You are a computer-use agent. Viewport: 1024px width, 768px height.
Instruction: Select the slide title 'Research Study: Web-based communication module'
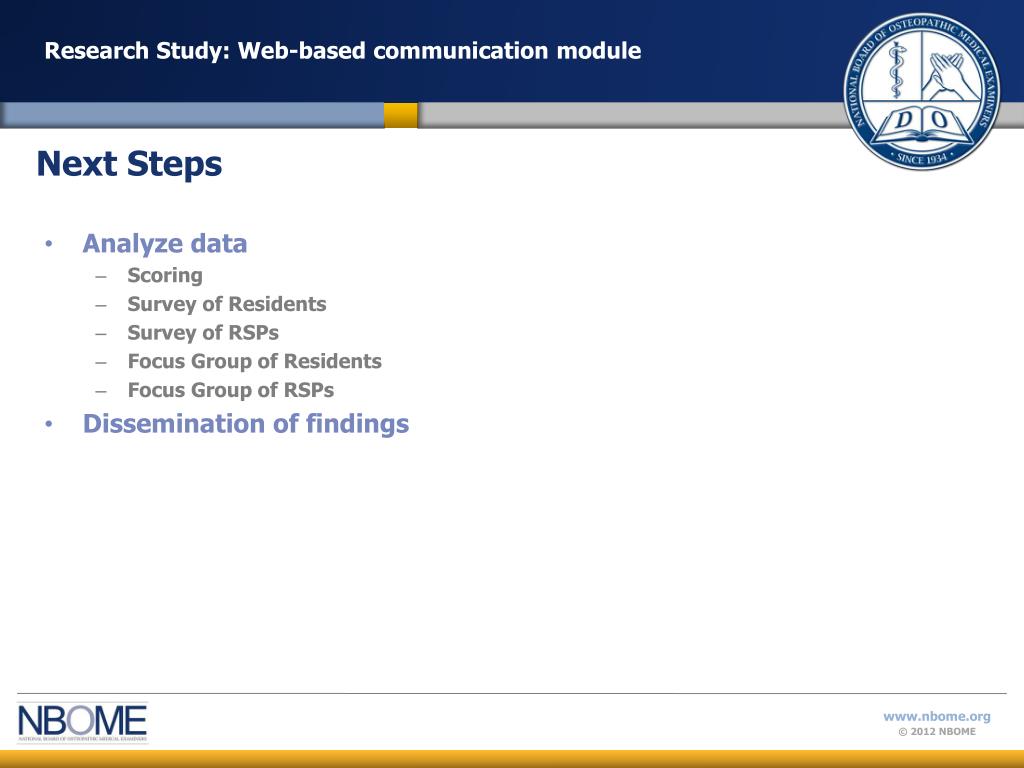(x=343, y=51)
